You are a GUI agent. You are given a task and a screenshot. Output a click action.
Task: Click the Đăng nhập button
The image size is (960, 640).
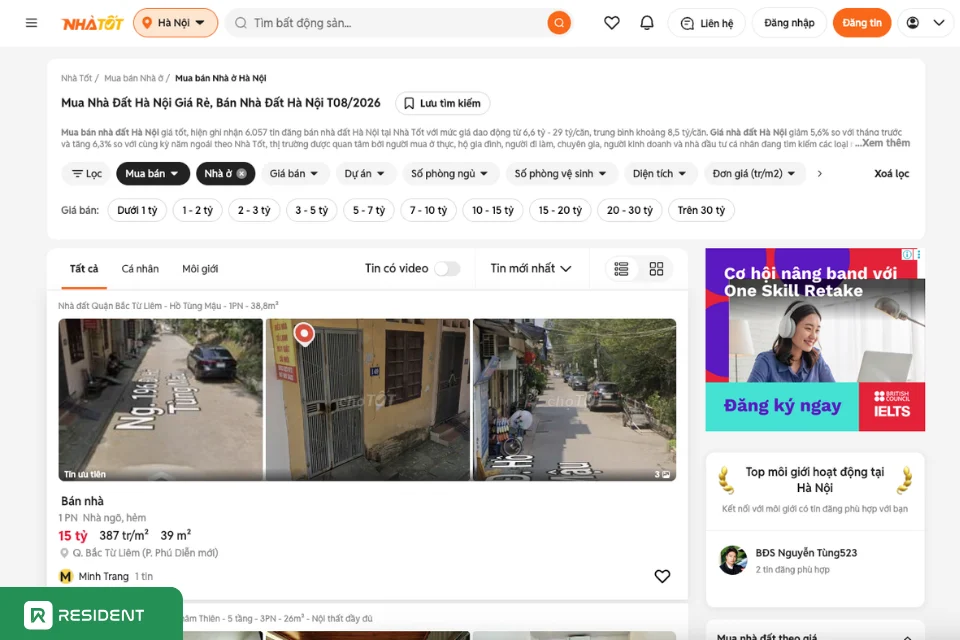click(x=789, y=23)
